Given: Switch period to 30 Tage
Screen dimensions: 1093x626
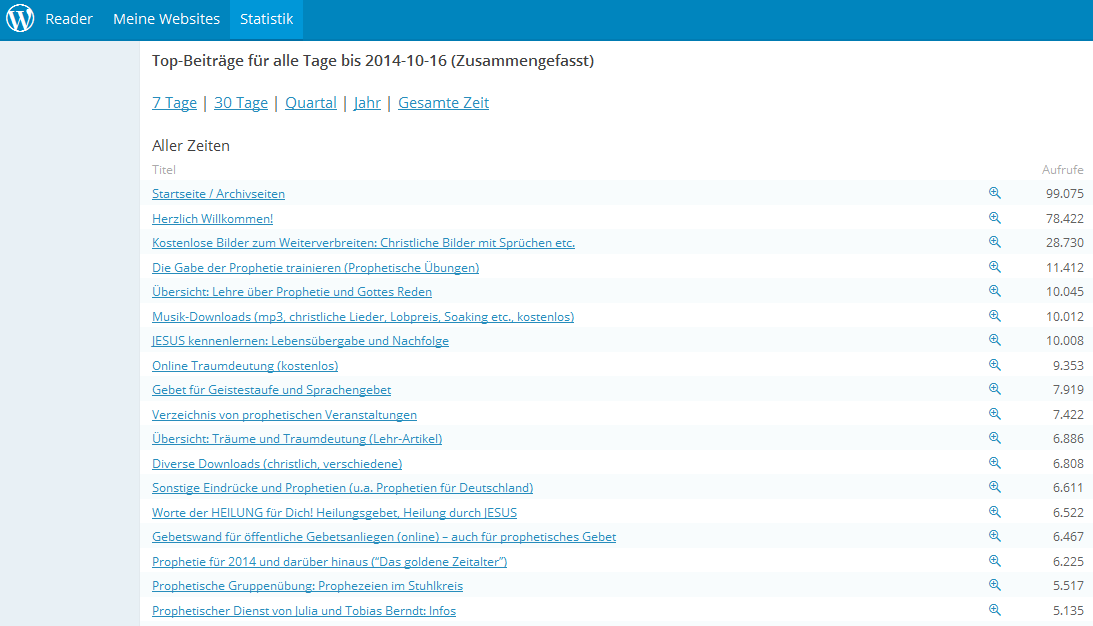Looking at the screenshot, I should [241, 103].
